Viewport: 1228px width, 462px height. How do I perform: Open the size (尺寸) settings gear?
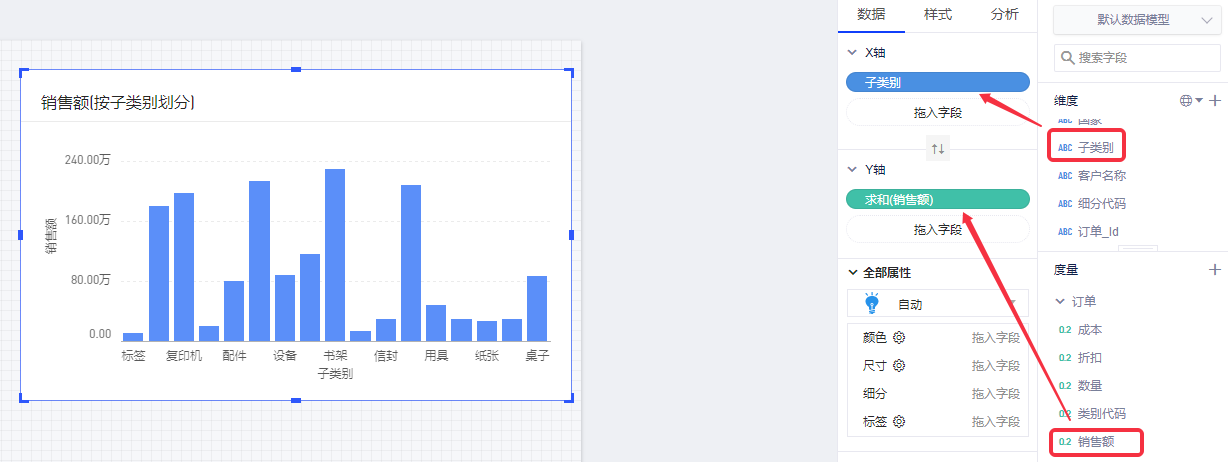point(899,366)
